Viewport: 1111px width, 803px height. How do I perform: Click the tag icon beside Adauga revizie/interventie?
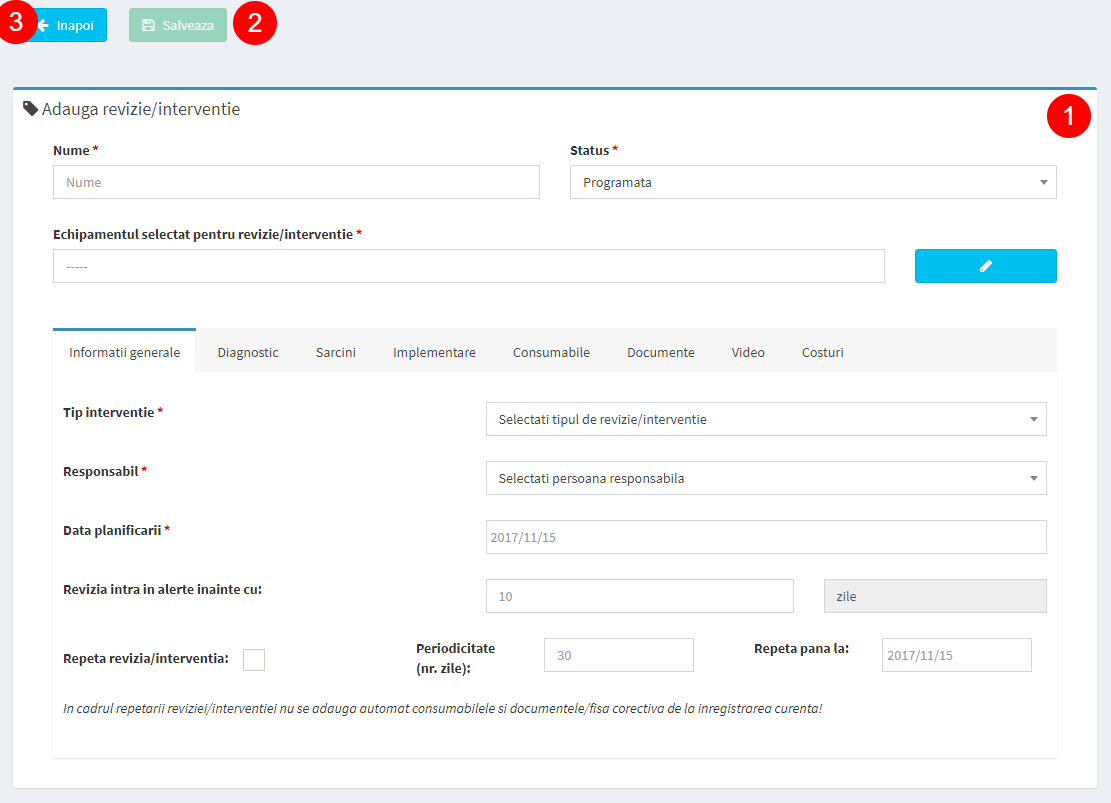[30, 108]
